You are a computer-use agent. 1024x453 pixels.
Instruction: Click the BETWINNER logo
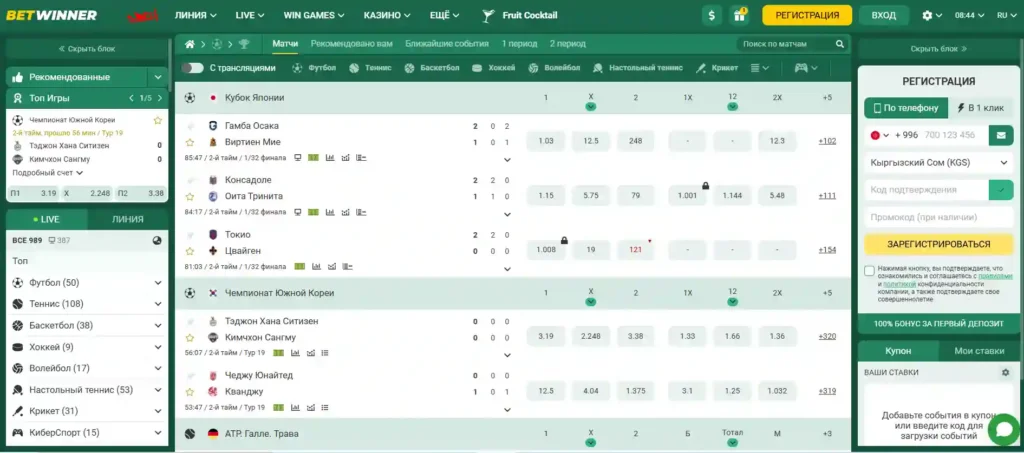click(52, 15)
